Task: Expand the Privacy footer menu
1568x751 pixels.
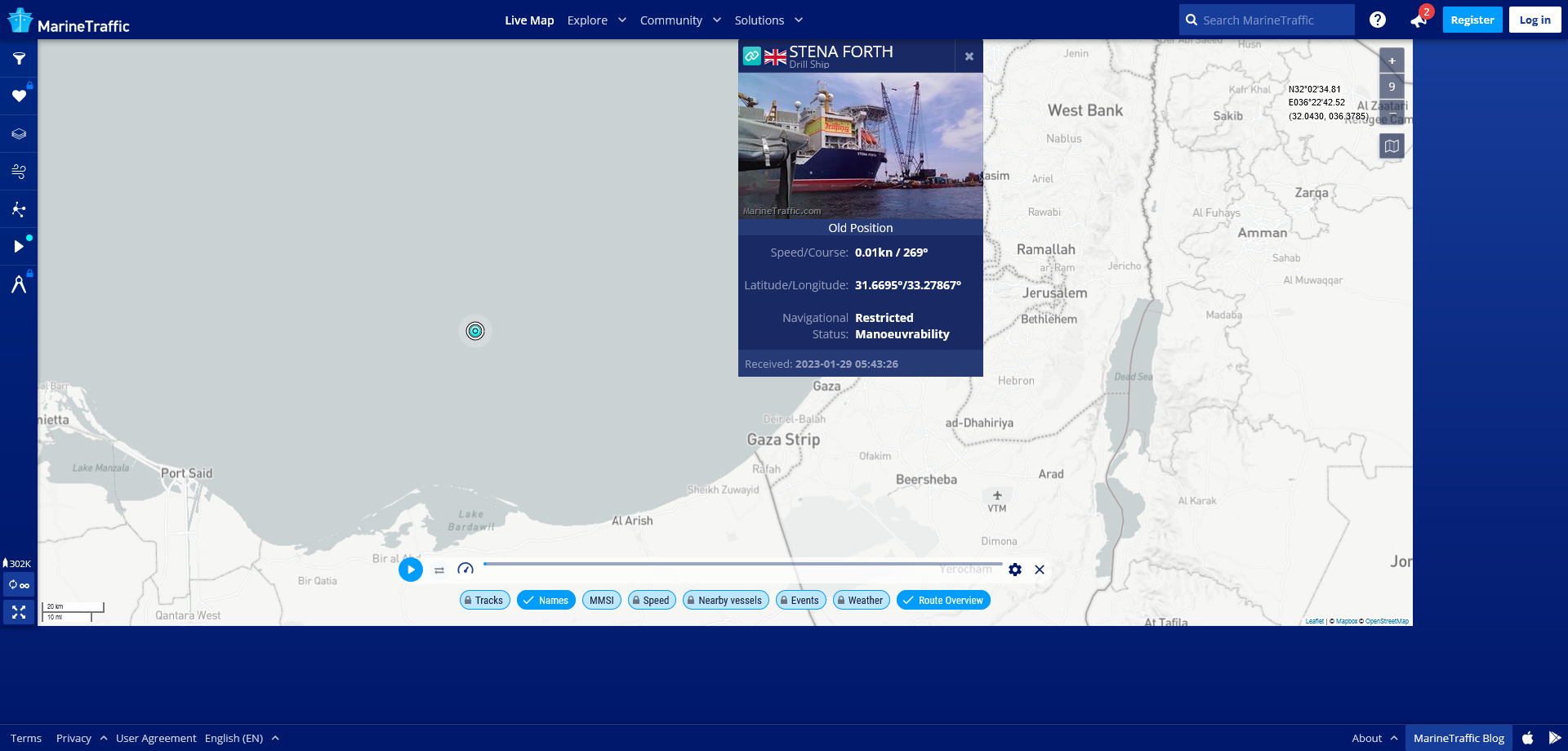Action: [x=82, y=738]
